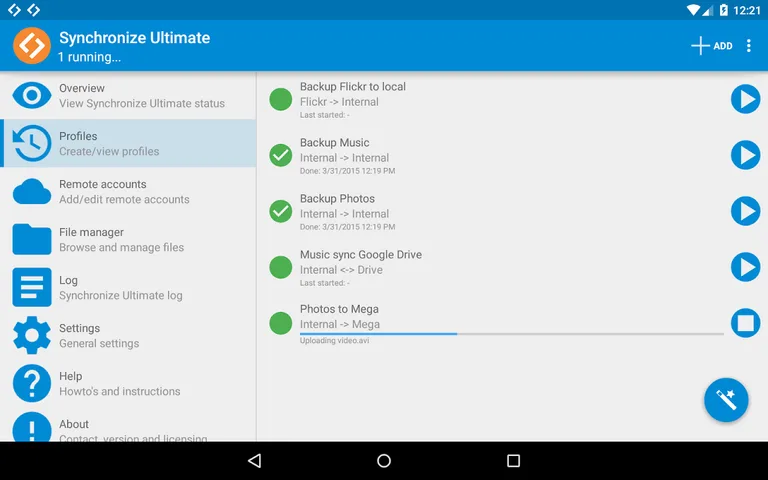Run the Backup Music profile
This screenshot has height=480, width=768.
(x=745, y=155)
